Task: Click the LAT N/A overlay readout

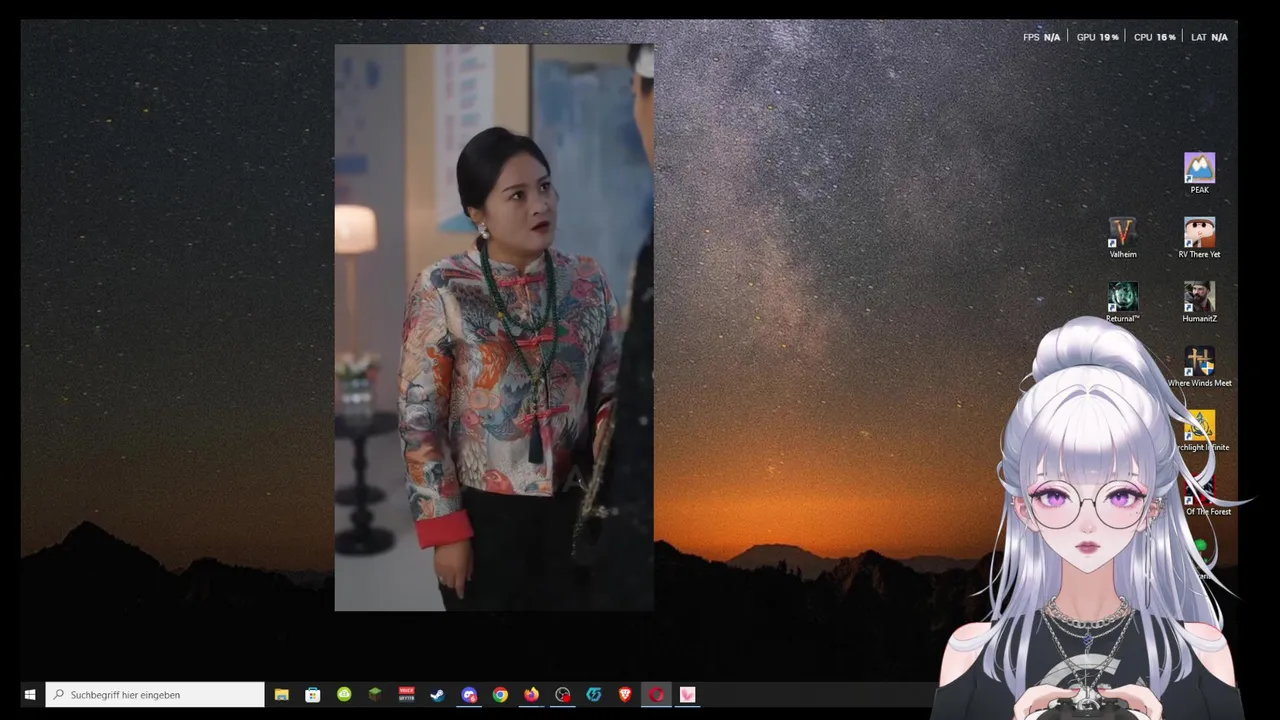Action: click(1209, 37)
